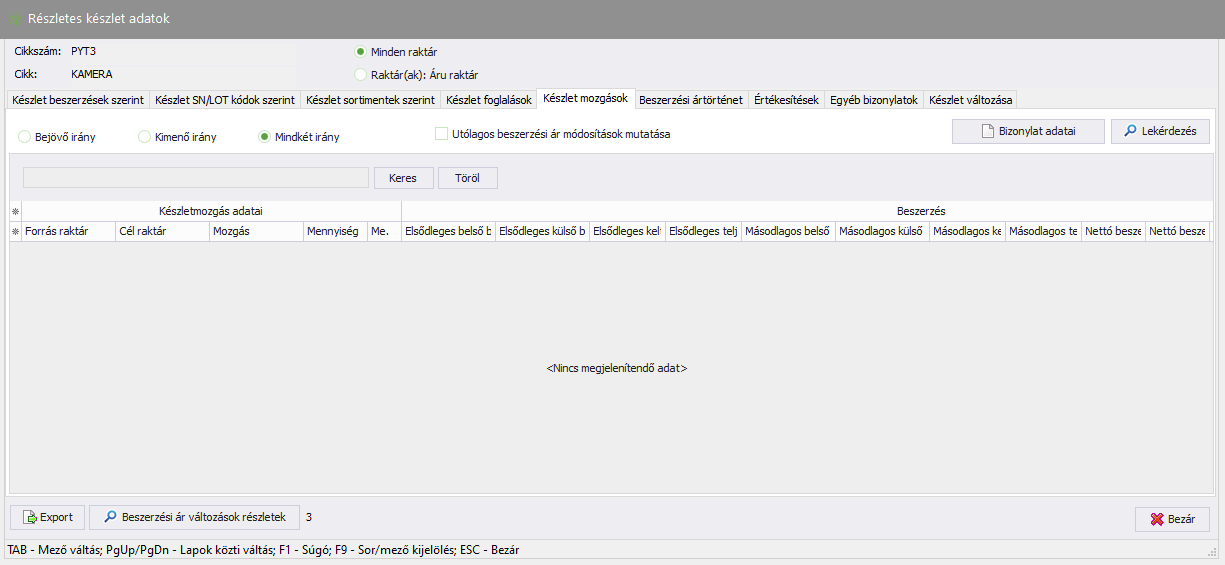Click into the search text field
The width and height of the screenshot is (1225, 565).
(x=196, y=178)
